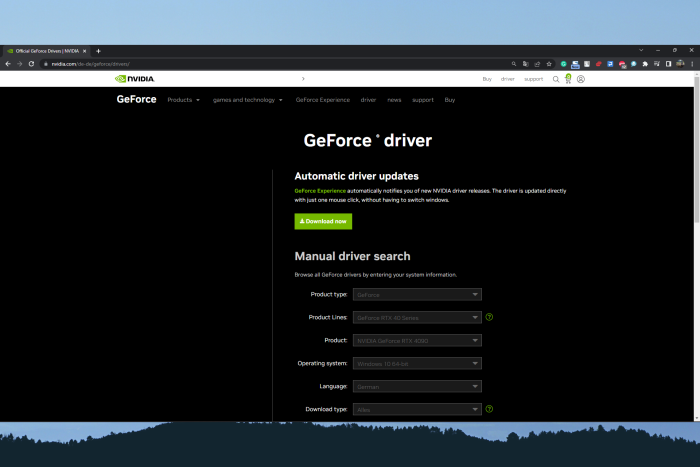Bookmark this page with the star
Image resolution: width=700 pixels, height=467 pixels.
[549, 64]
